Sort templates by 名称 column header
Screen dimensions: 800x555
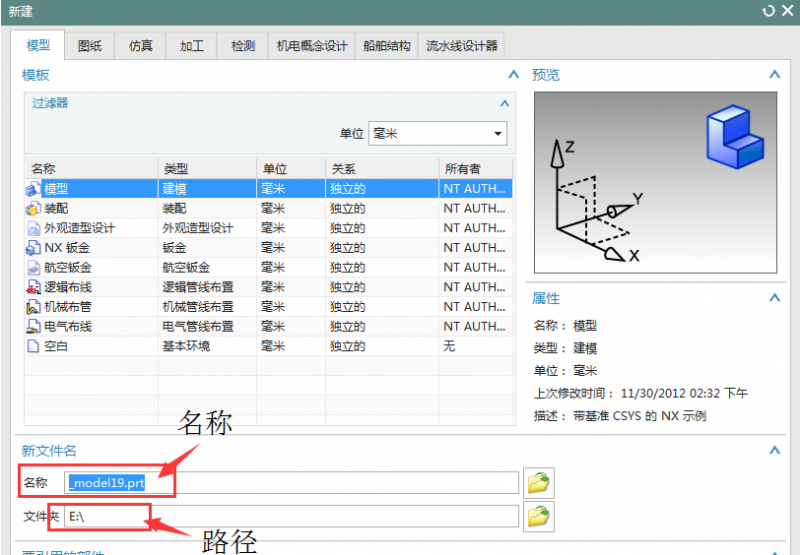(90, 168)
